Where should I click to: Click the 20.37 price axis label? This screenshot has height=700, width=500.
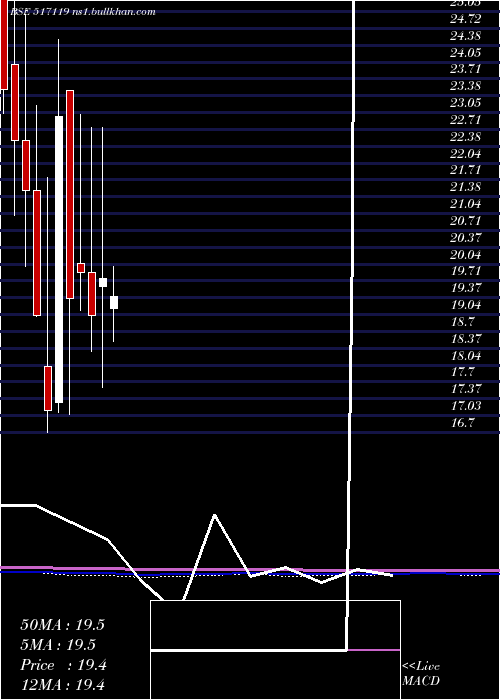[x=466, y=238]
